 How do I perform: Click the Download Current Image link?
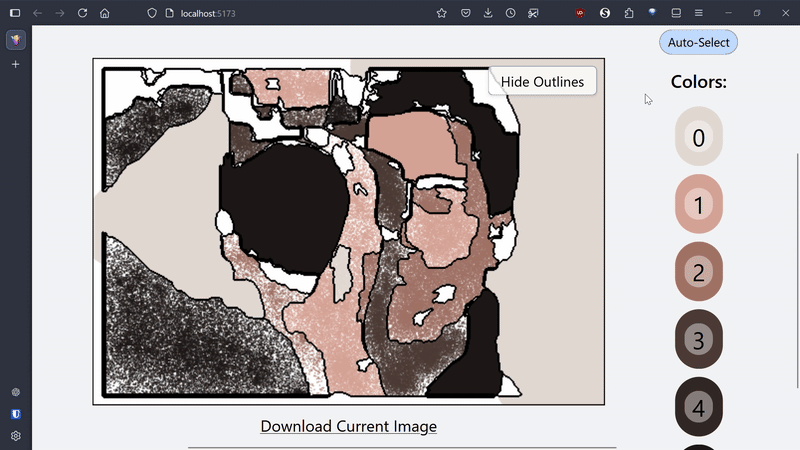coord(348,426)
